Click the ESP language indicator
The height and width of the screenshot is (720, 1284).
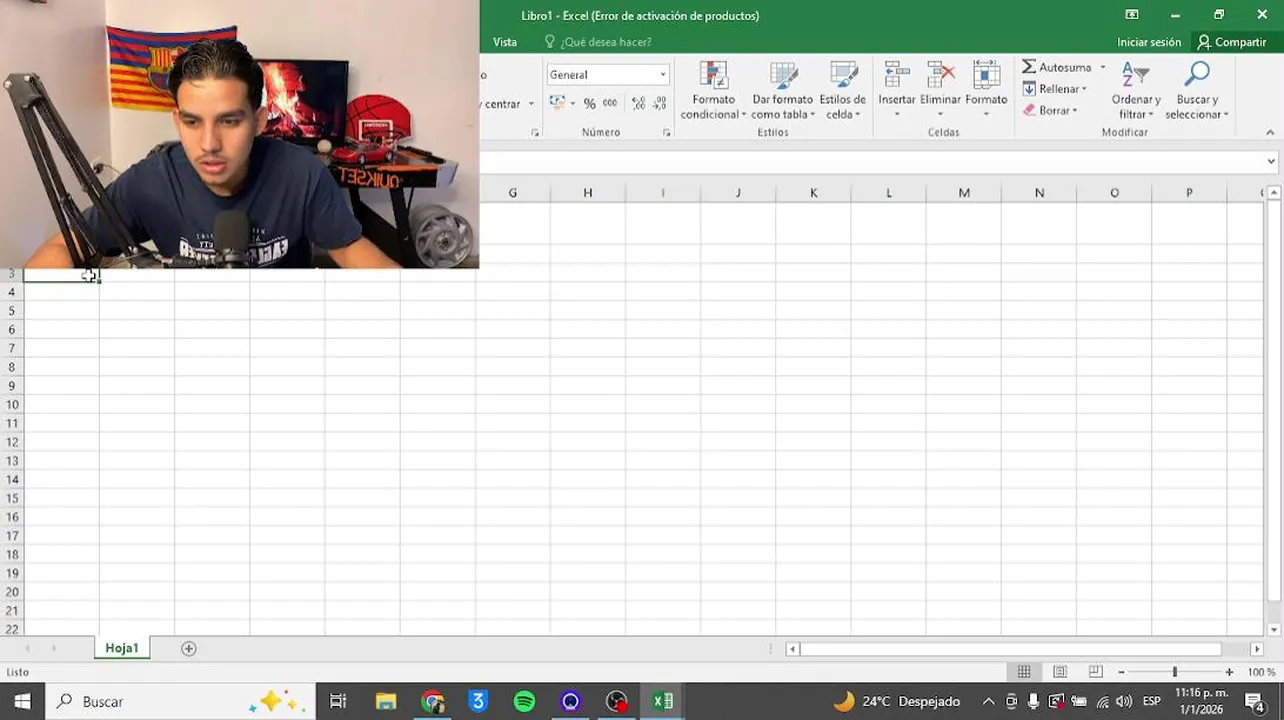pos(1151,702)
